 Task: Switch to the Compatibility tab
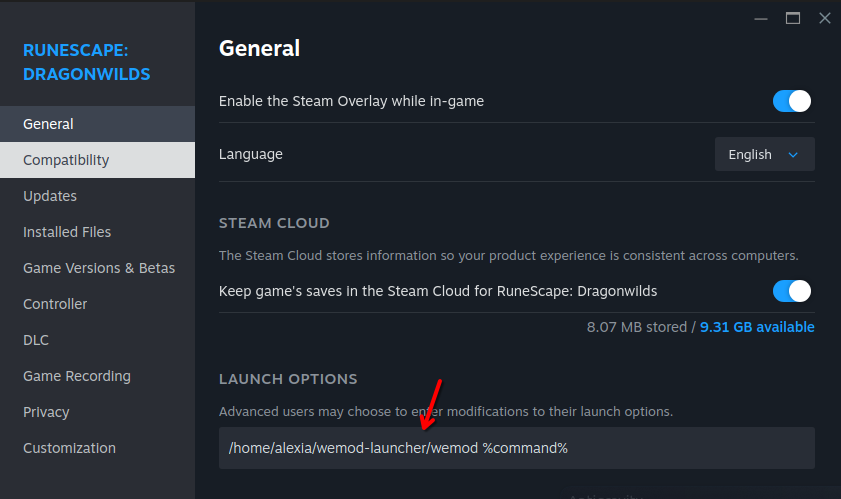point(66,160)
